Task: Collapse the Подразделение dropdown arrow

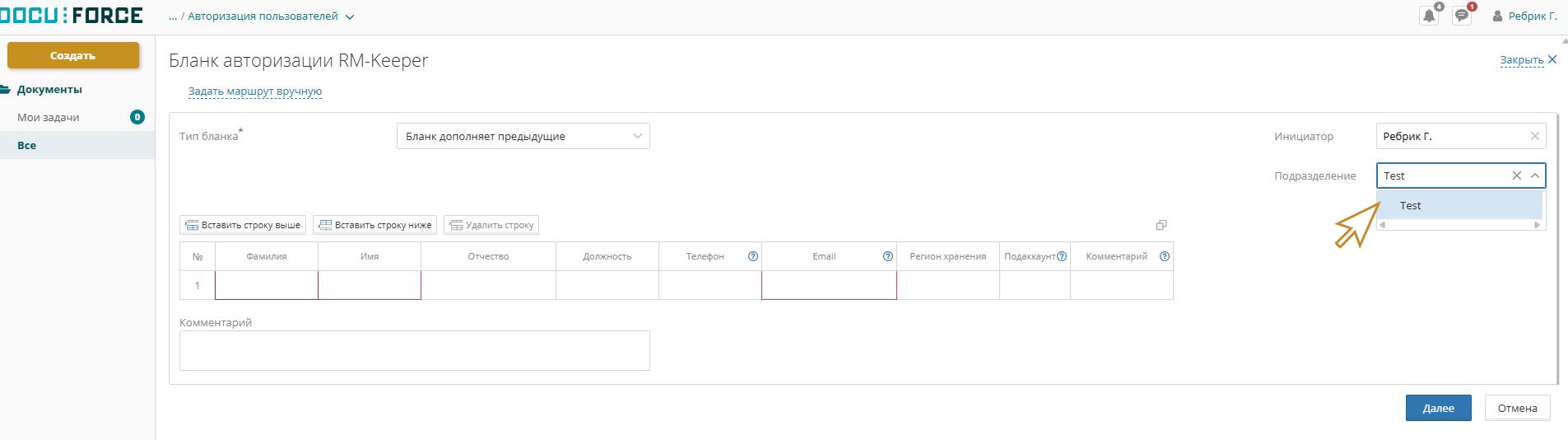Action: click(1535, 176)
